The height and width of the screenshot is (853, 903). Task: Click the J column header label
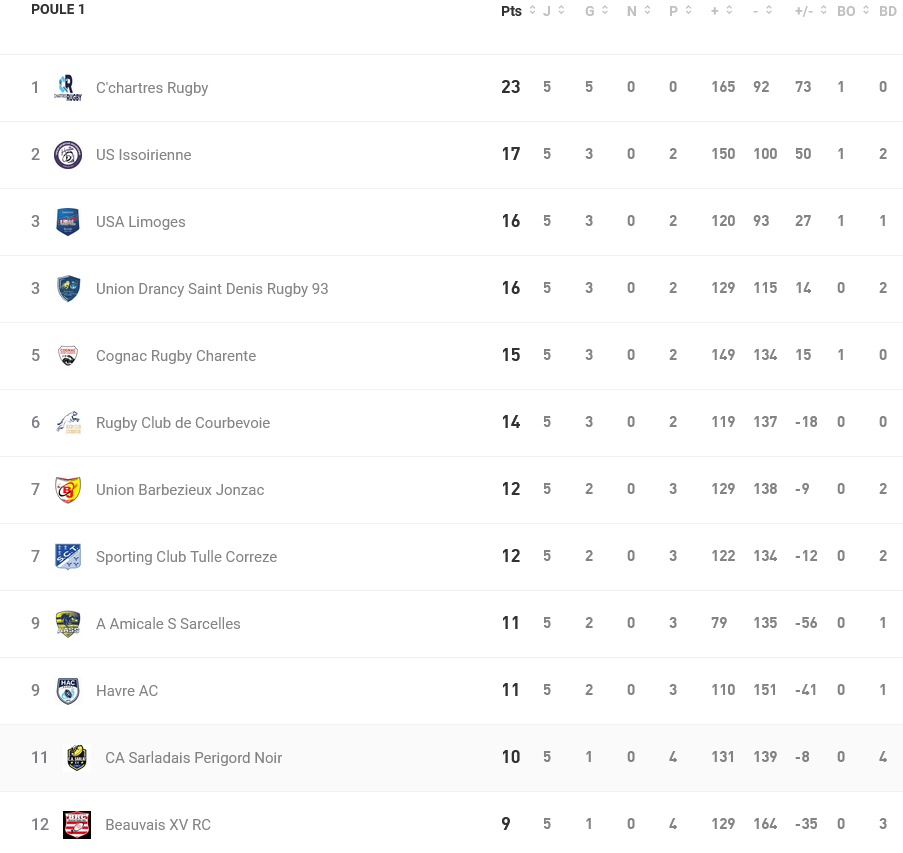pyautogui.click(x=547, y=11)
